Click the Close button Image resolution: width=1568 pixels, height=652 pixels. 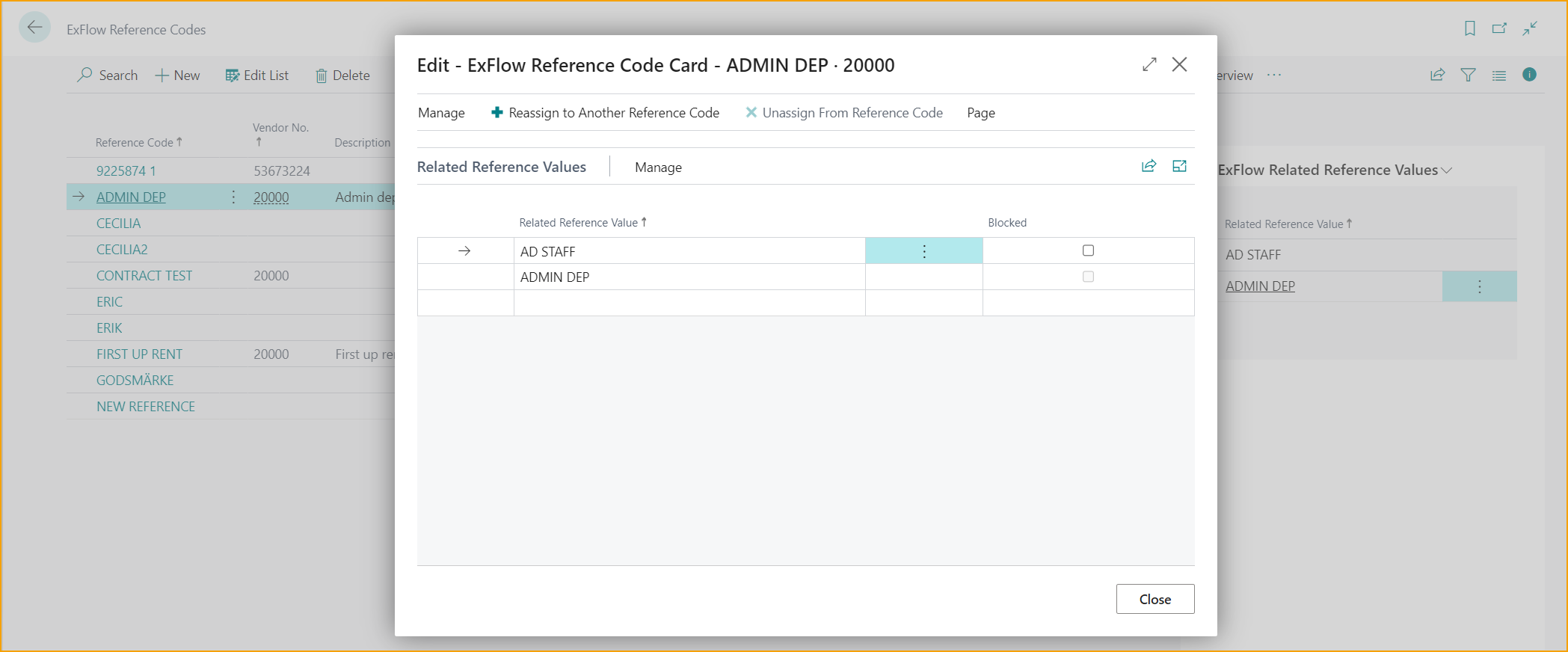1155,599
